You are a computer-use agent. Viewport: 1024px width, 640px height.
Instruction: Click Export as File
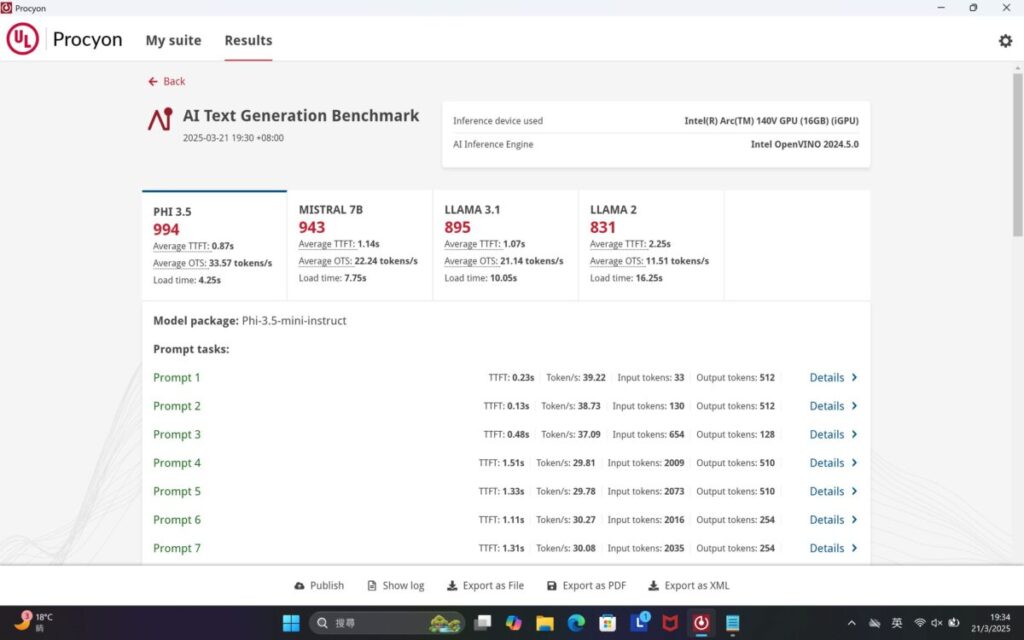[485, 586]
